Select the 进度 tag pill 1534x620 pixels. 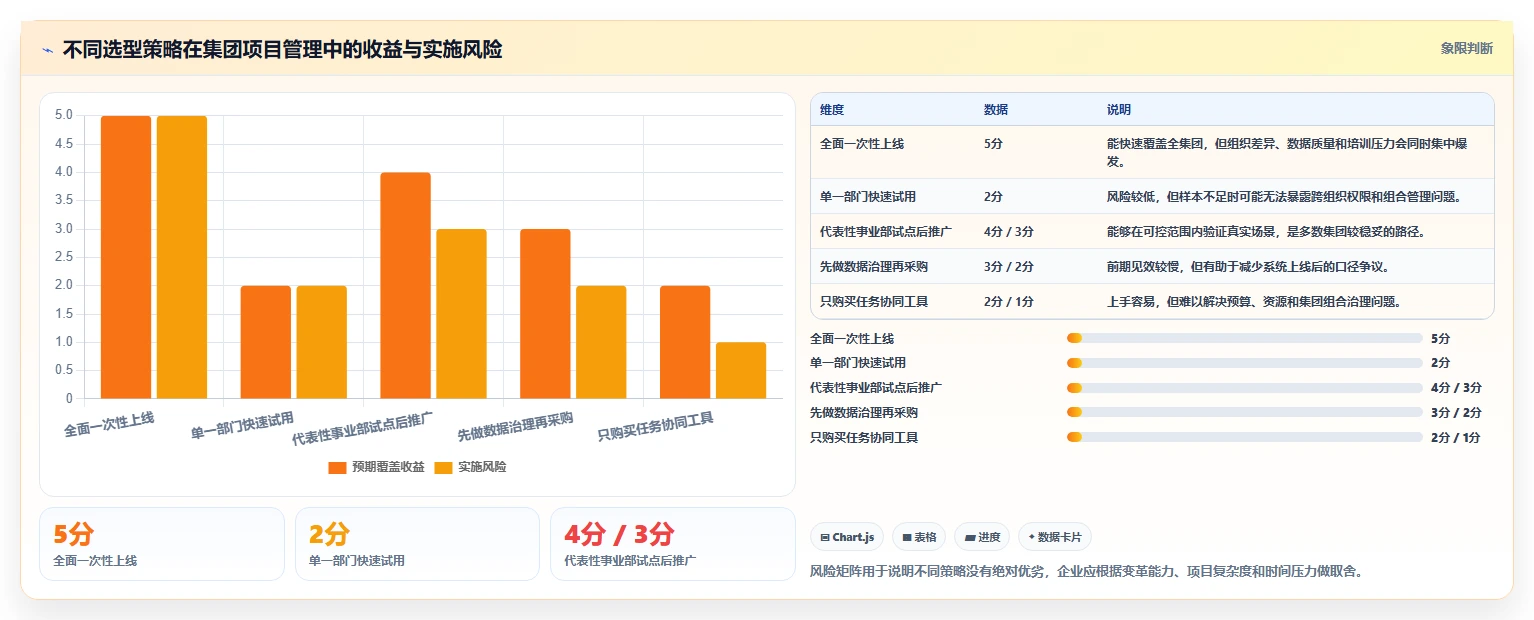coord(982,537)
